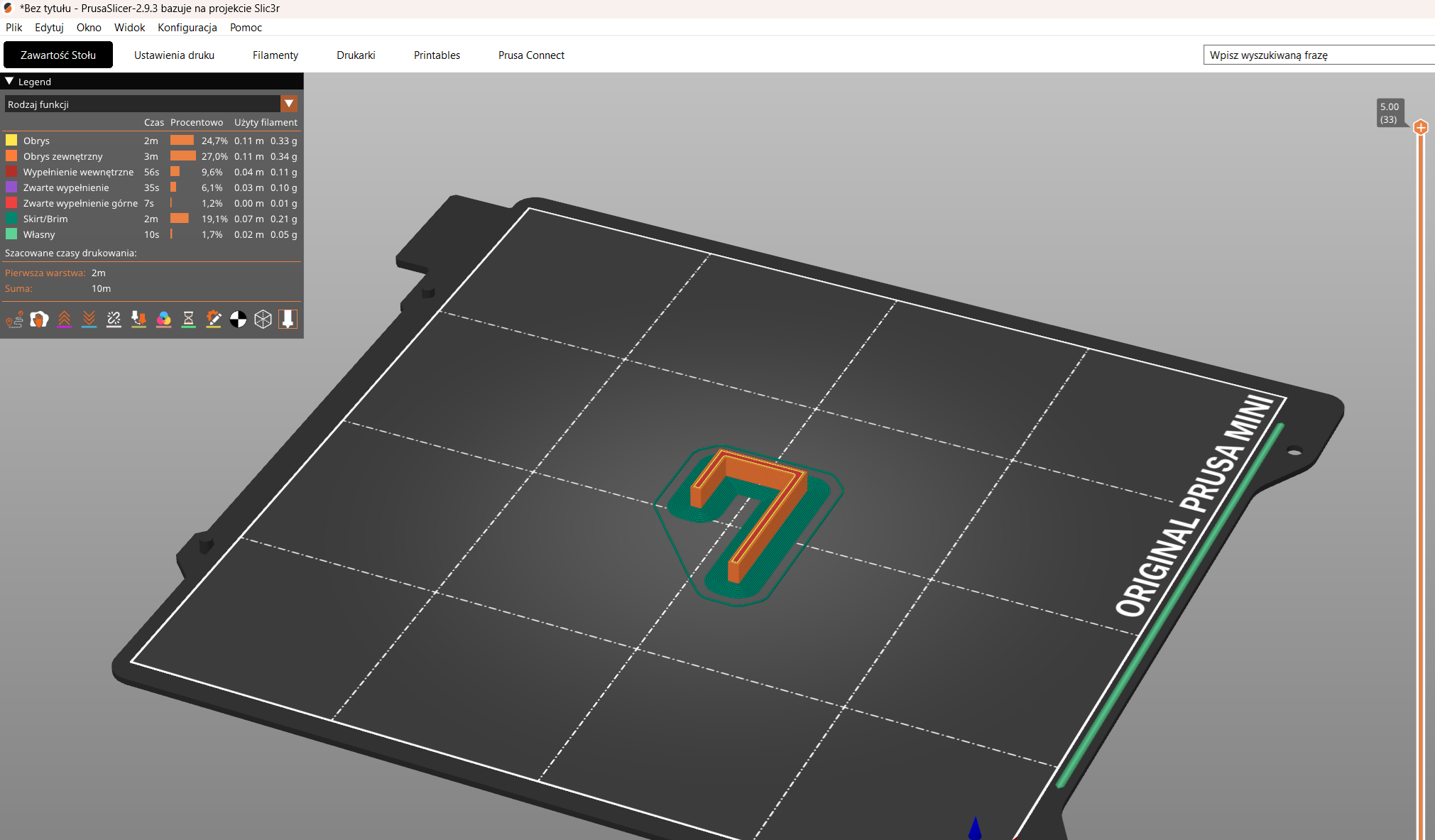This screenshot has height=840, width=1435.
Task: Click the 10m total time value
Action: (x=101, y=288)
